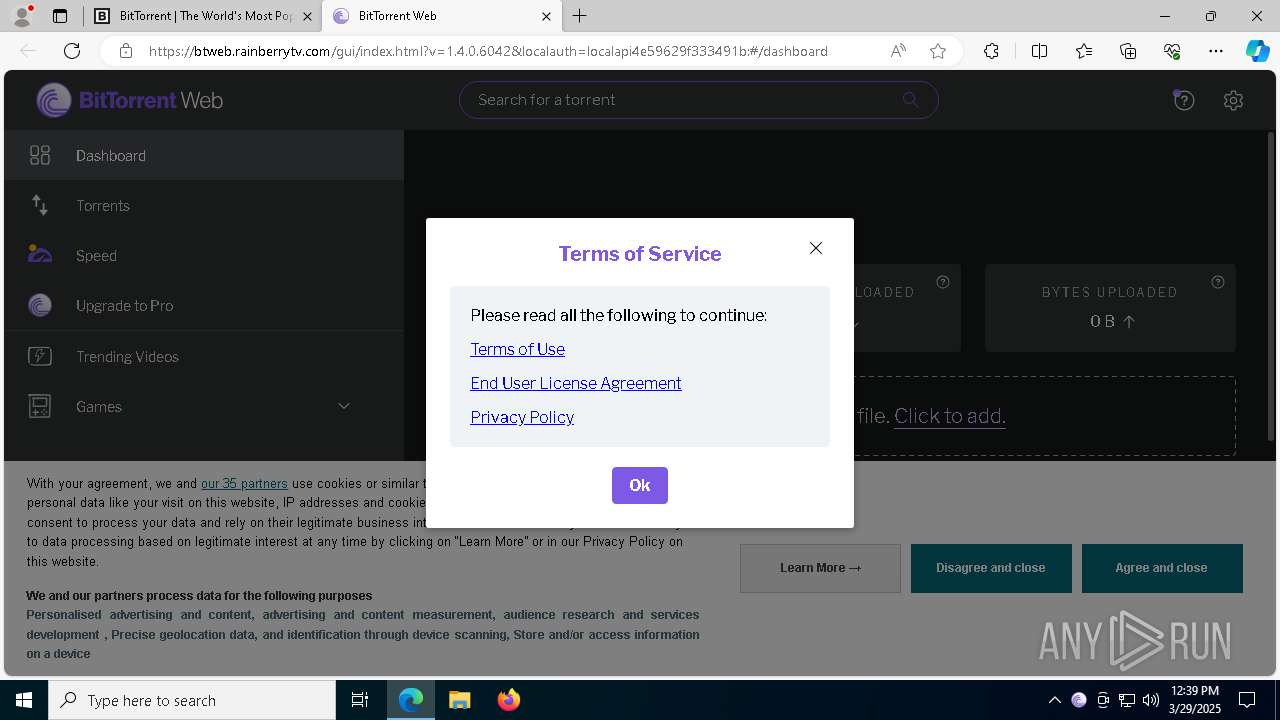
Task: Click the Learn More button
Action: (x=820, y=568)
